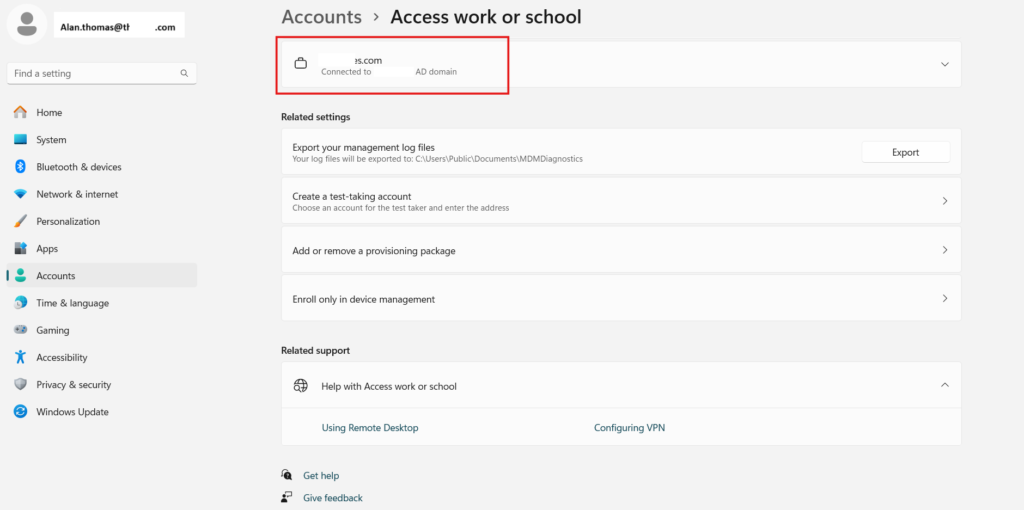Select Network & internet category

(102, 194)
